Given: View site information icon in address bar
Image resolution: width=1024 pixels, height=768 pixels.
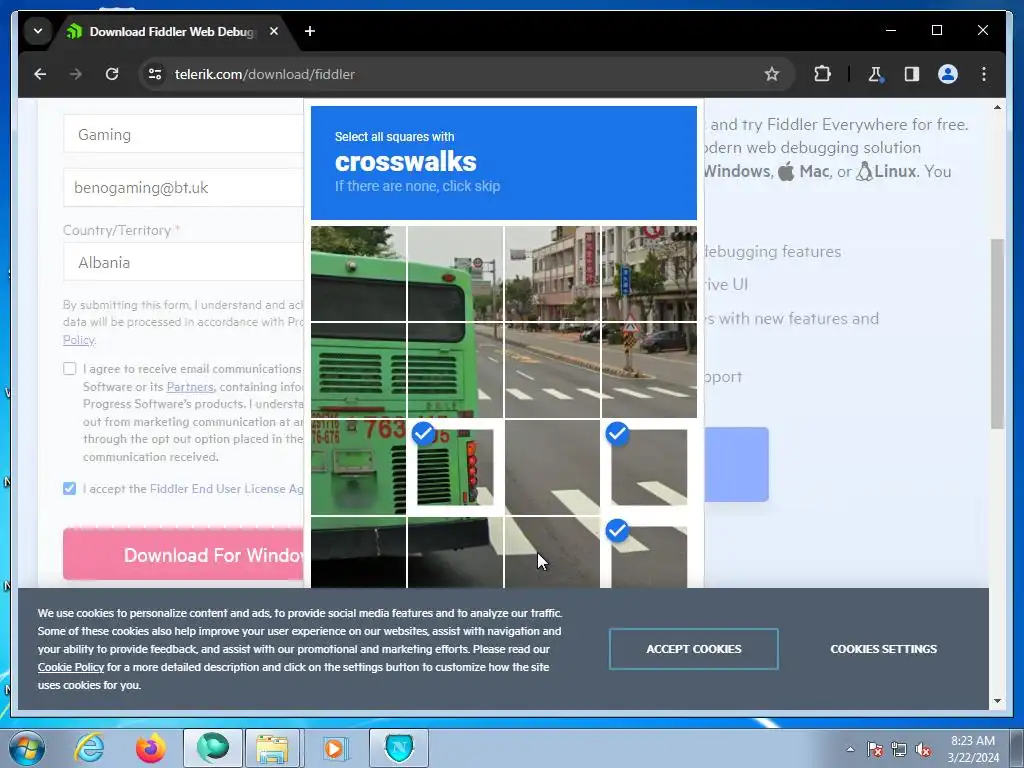Looking at the screenshot, I should click(155, 74).
